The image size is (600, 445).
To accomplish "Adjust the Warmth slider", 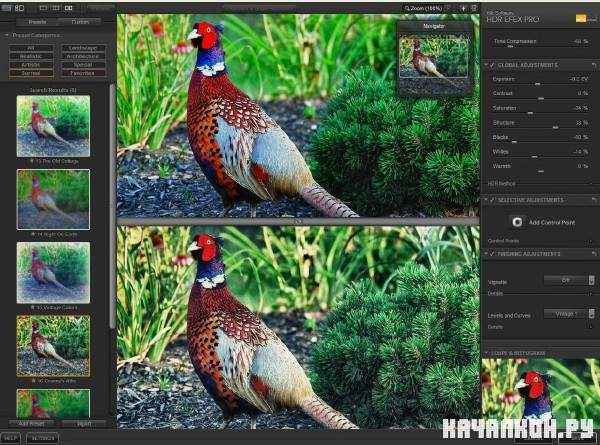I will pos(541,171).
